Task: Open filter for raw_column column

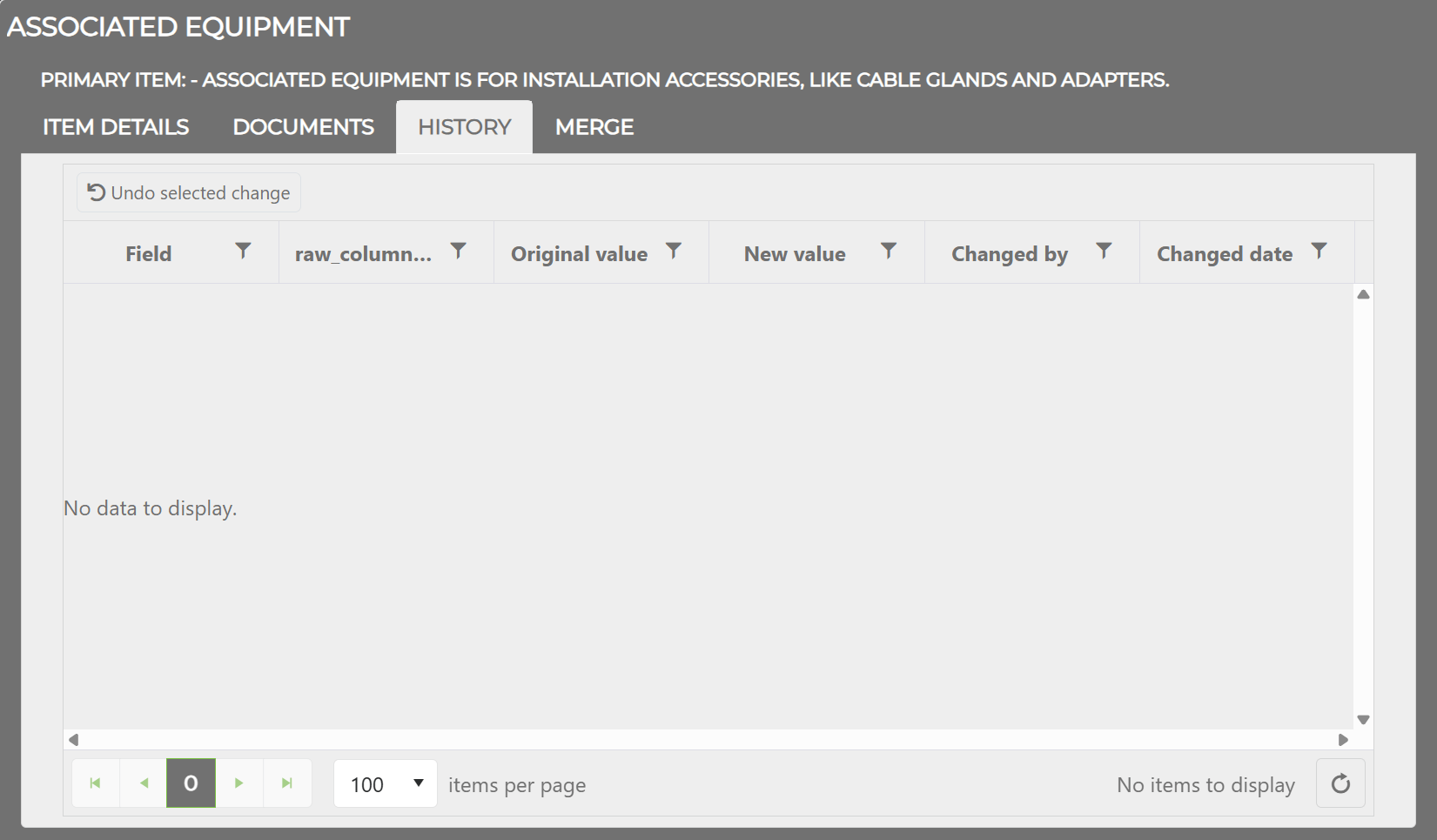Action: click(x=458, y=252)
